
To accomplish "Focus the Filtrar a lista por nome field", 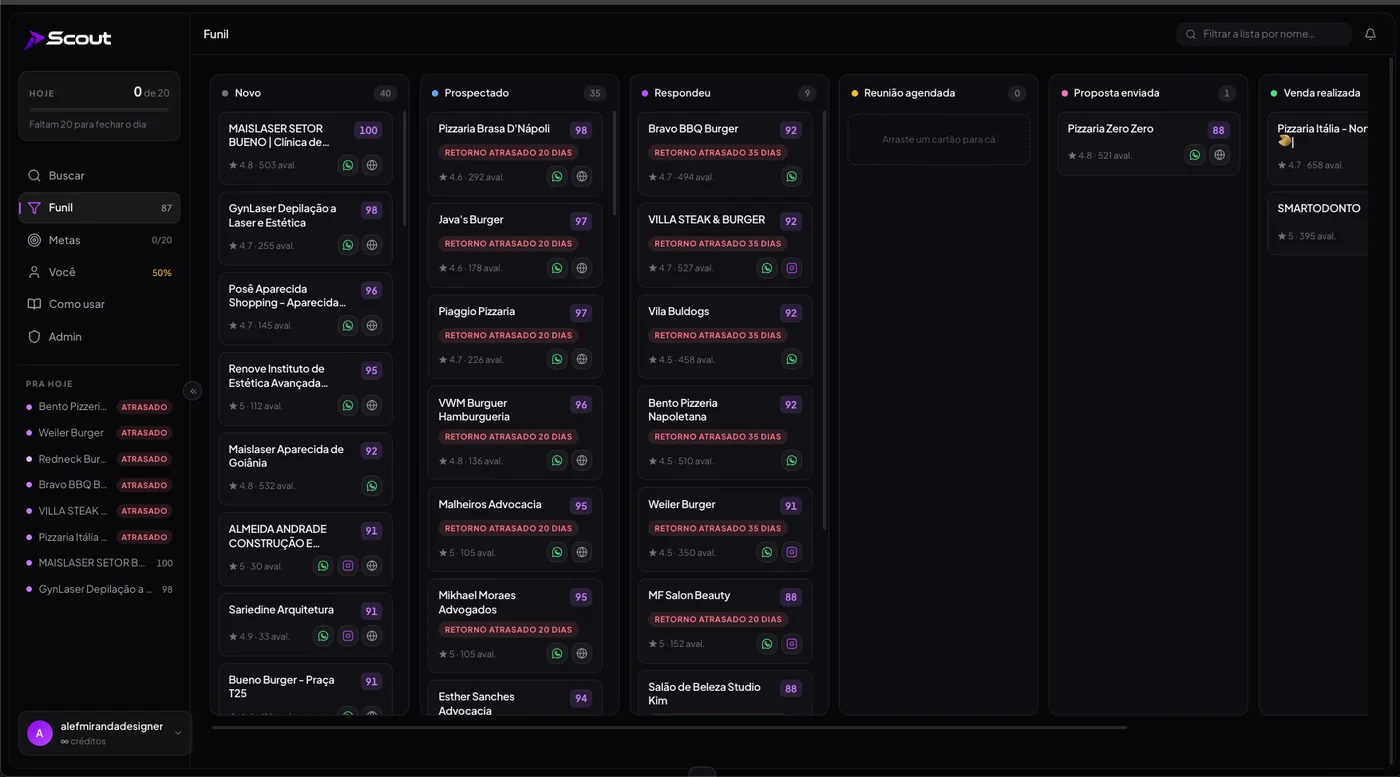I will (x=1264, y=34).
